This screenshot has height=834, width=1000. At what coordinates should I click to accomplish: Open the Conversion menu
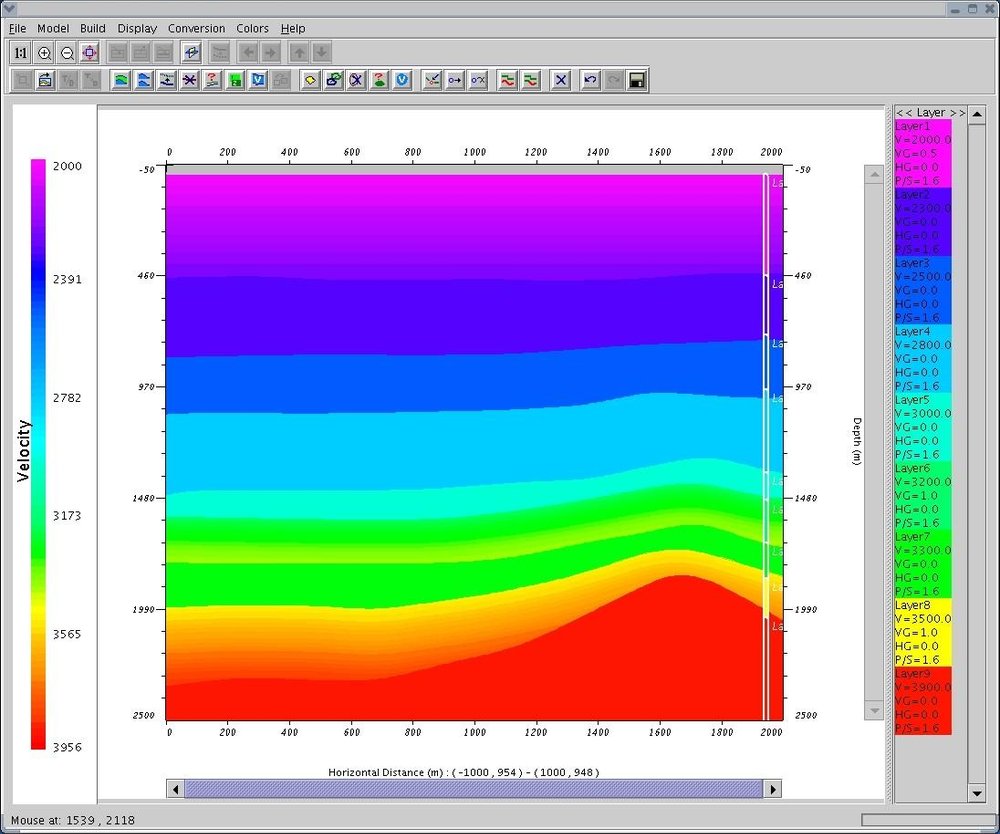[196, 28]
